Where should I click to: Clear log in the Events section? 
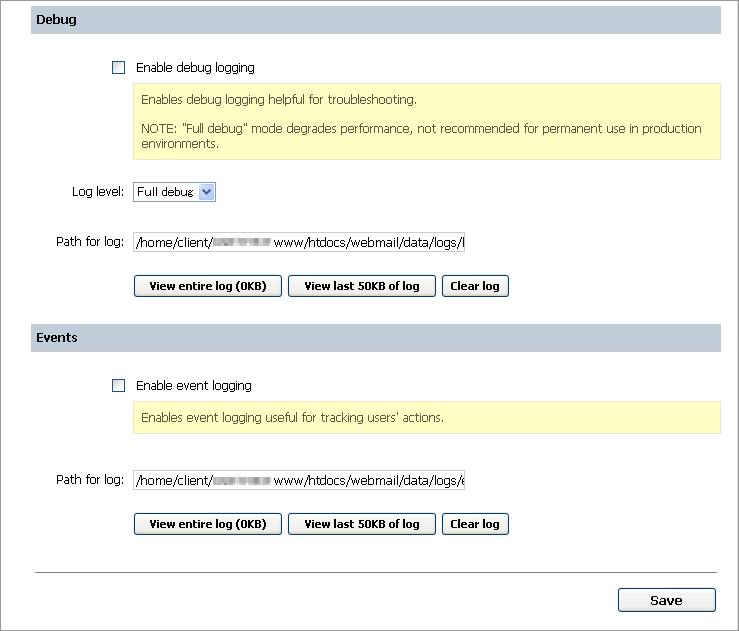click(475, 524)
